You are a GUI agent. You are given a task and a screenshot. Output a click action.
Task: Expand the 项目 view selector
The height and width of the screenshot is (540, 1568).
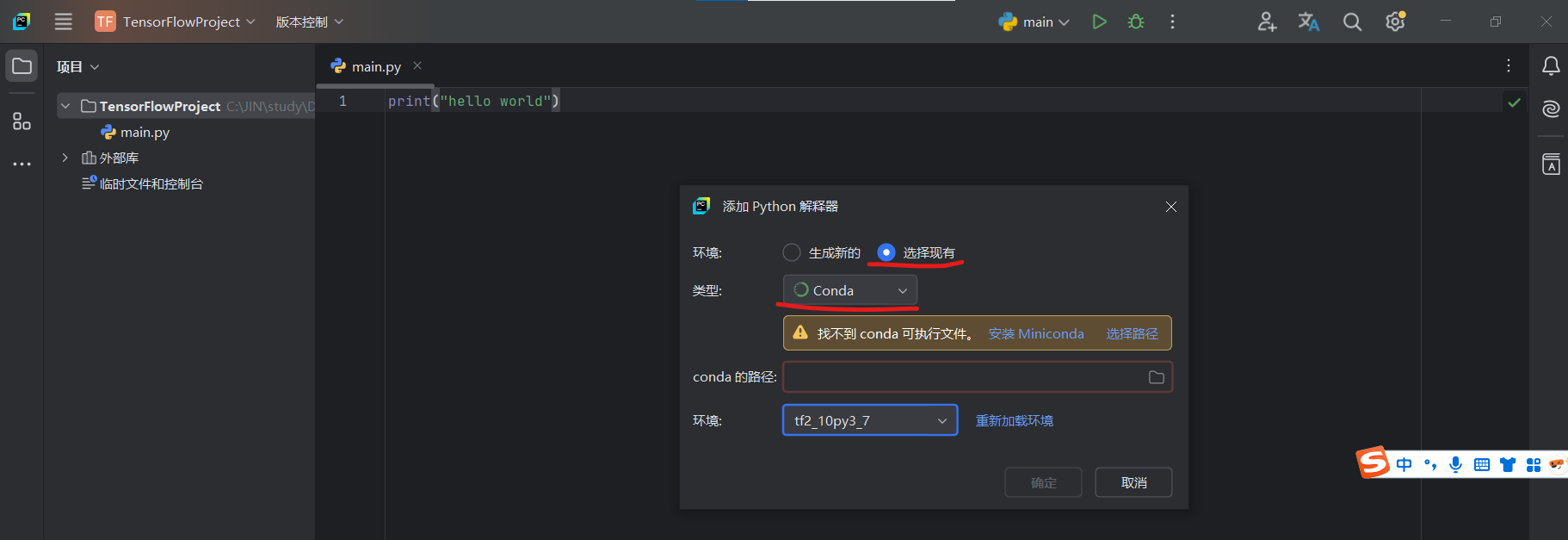[x=78, y=66]
